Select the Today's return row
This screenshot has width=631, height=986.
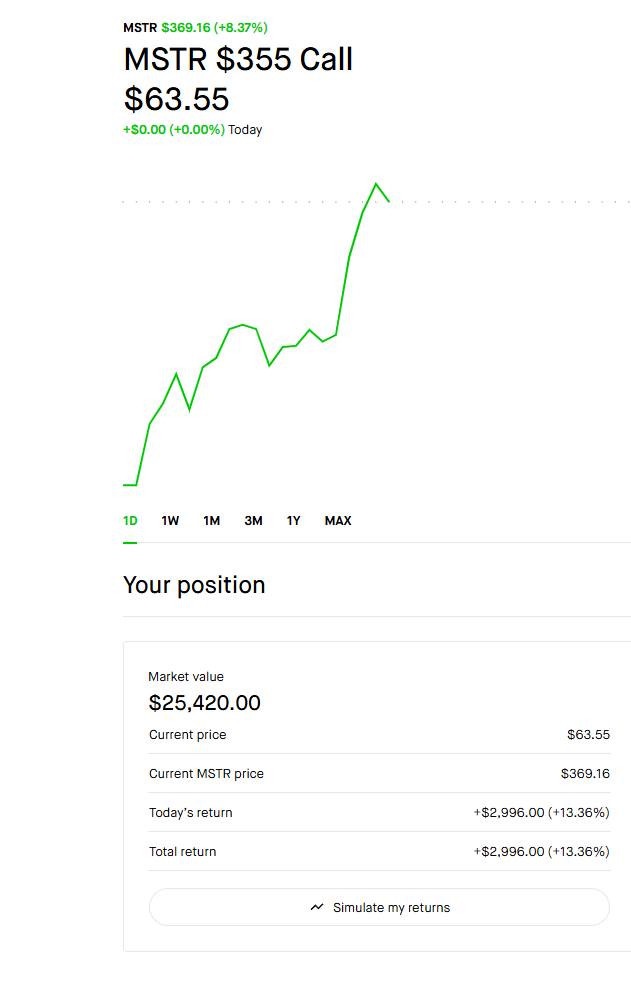point(380,812)
